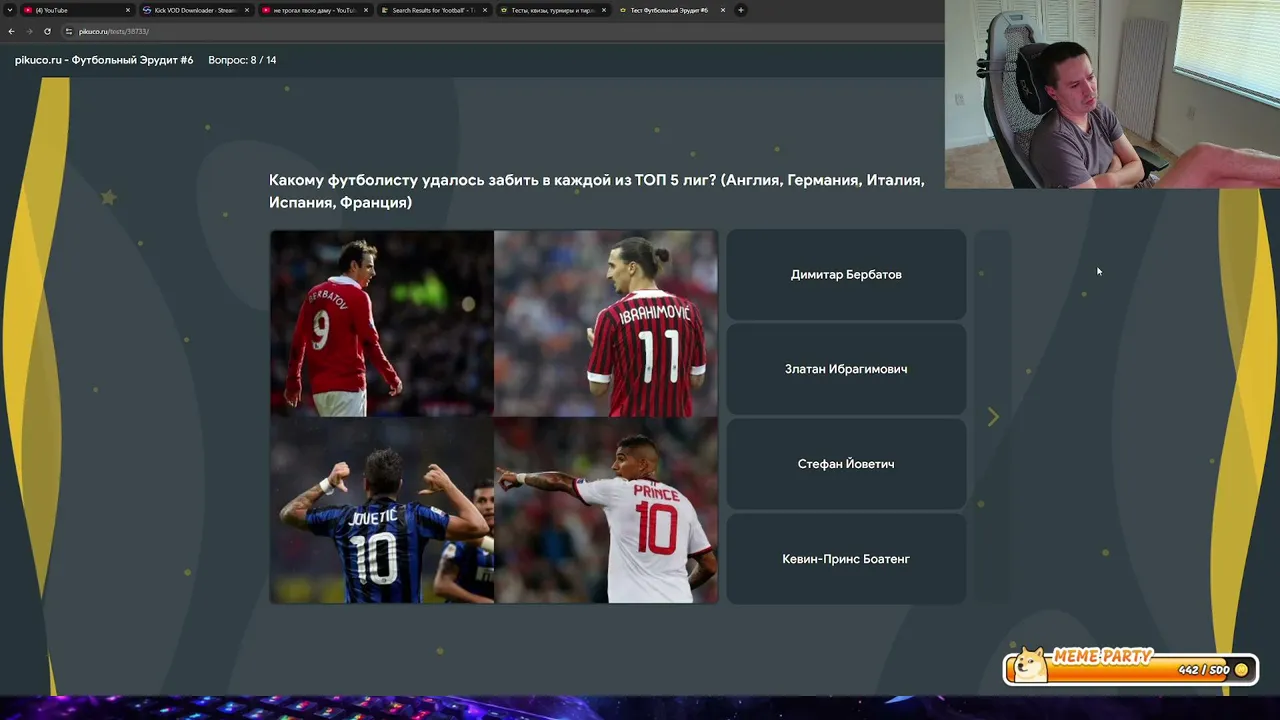Close the 'не трогай твою даму' tab
This screenshot has width=1280, height=720.
click(x=366, y=10)
